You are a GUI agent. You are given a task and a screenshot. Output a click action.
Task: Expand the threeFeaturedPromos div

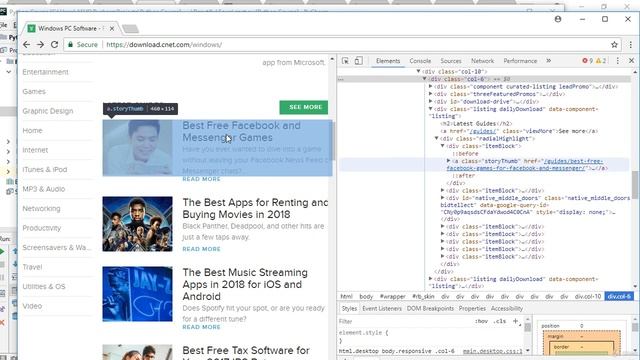pos(431,94)
